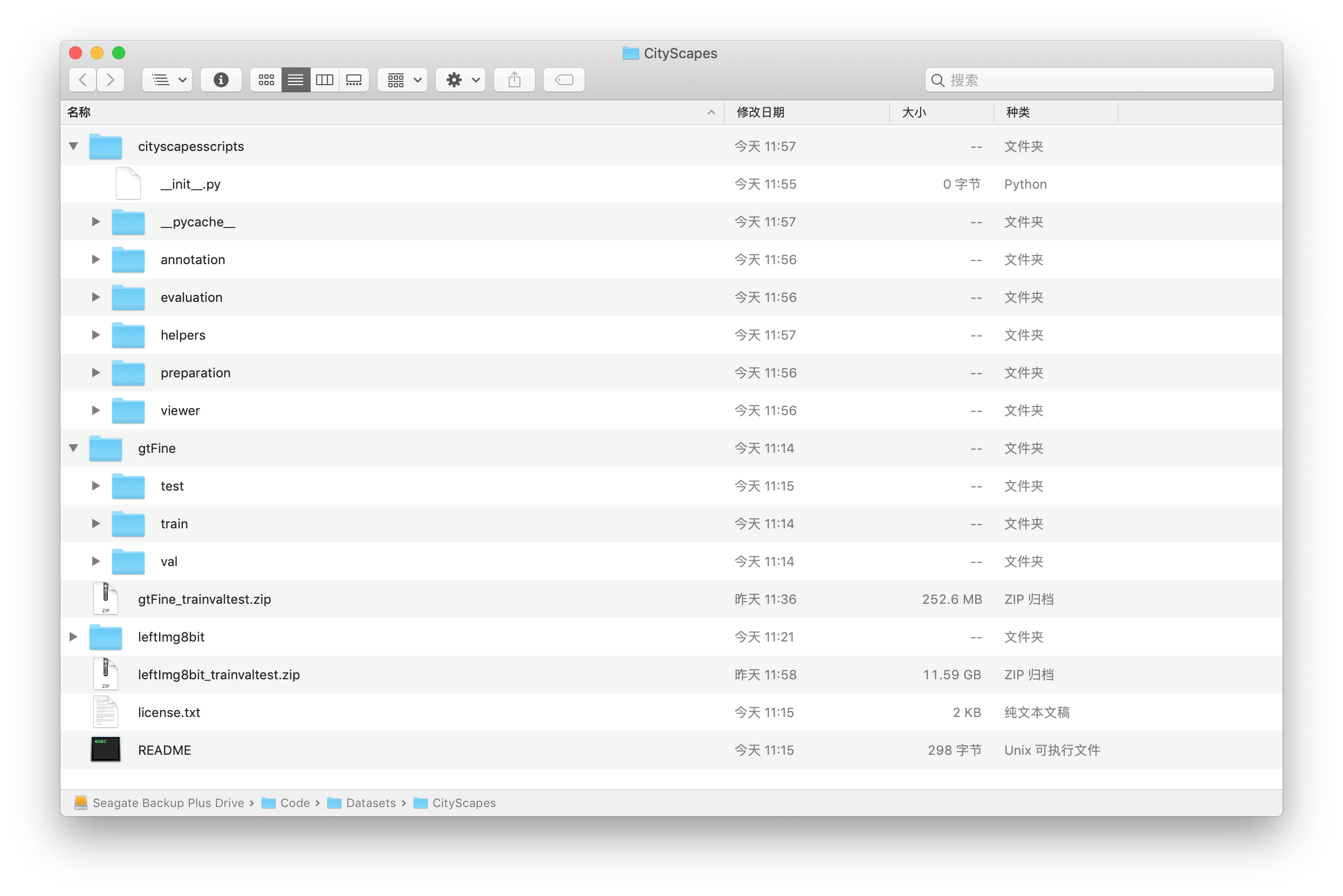Select the helpers folder icon
Viewport: 1343px width, 896px height.
coord(128,335)
